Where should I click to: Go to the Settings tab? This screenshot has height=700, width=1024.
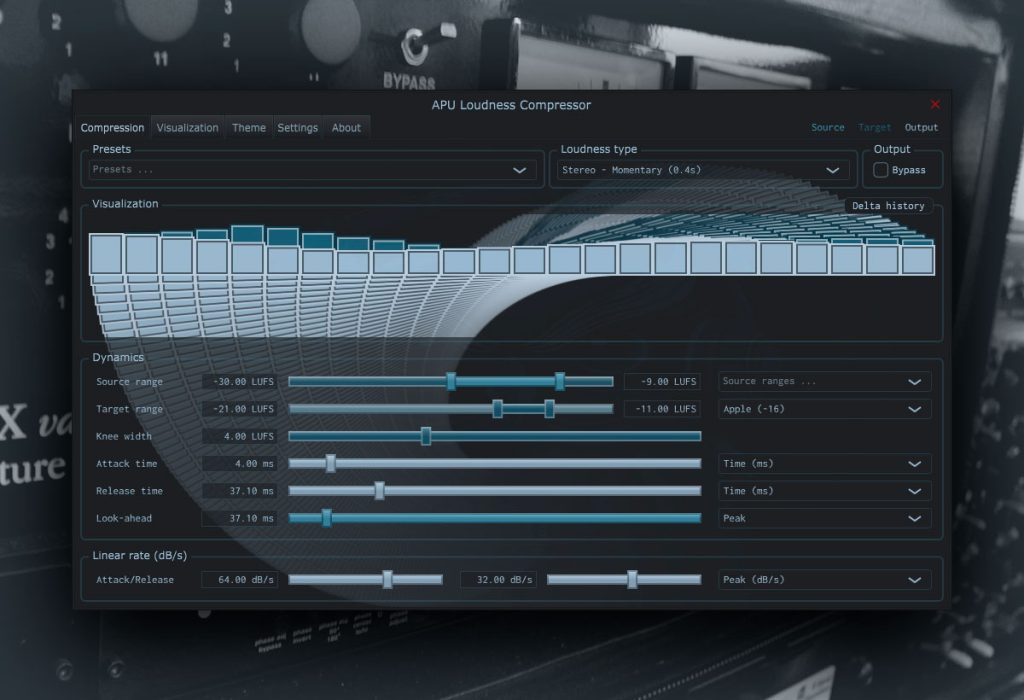[x=297, y=128]
